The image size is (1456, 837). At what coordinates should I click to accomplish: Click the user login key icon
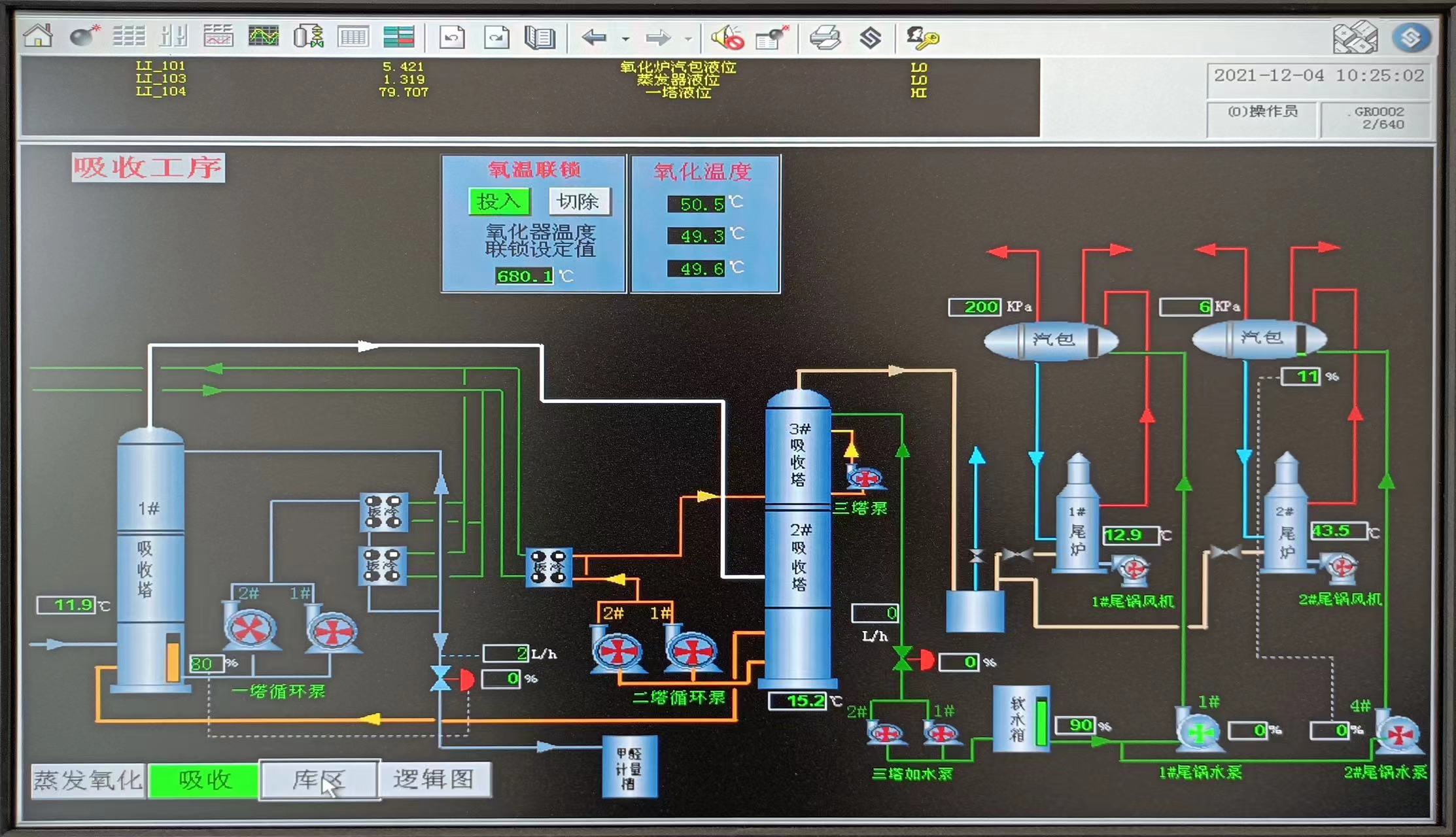point(922,37)
